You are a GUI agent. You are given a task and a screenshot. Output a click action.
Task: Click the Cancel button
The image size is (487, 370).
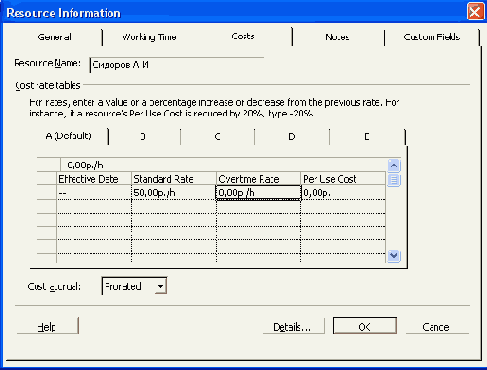point(437,326)
